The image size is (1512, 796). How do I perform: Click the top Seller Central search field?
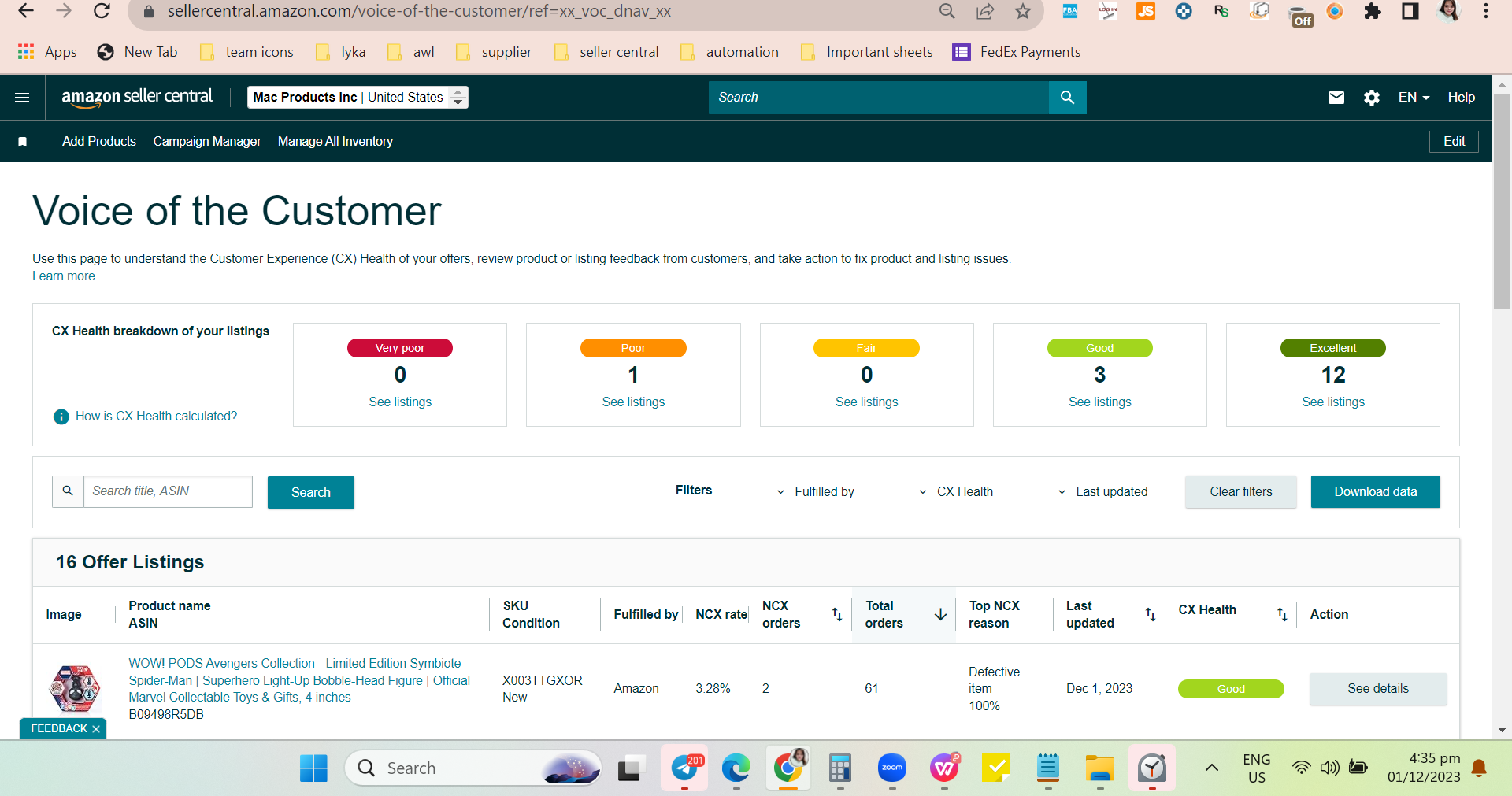[x=879, y=98]
